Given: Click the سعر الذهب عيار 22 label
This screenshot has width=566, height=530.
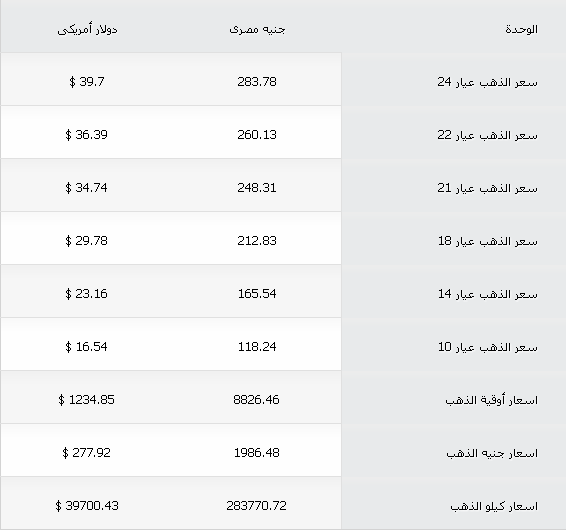Looking at the screenshot, I should (487, 135).
